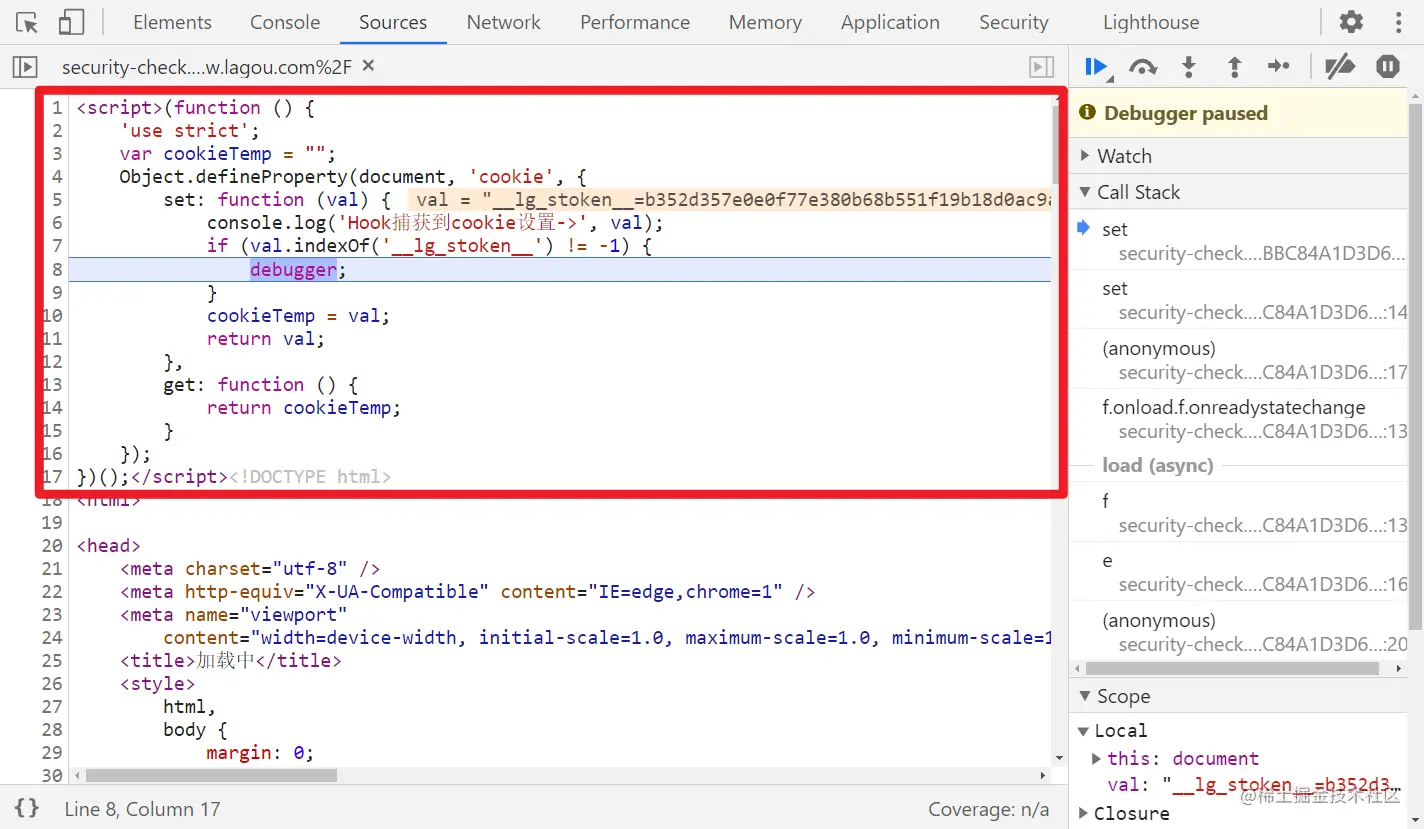
Task: Deactivate all breakpoints
Action: (x=1340, y=67)
